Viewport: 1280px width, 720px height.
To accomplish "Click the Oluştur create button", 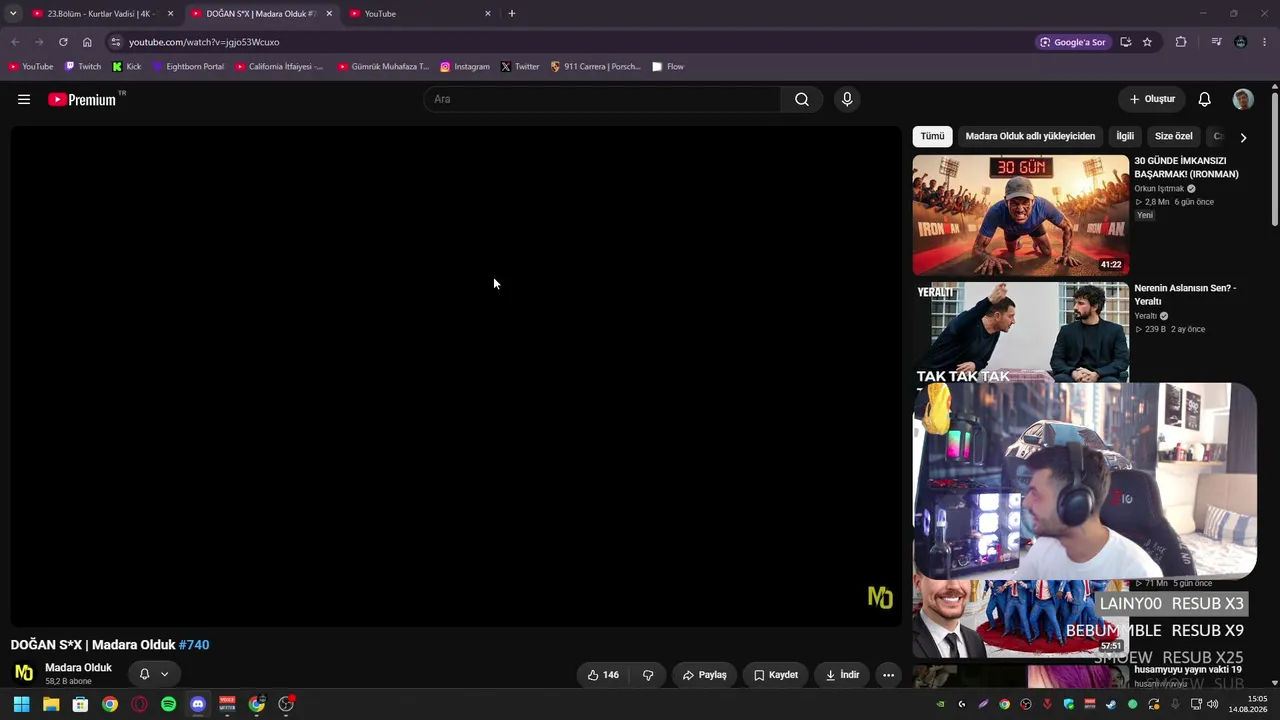I will pos(1151,99).
